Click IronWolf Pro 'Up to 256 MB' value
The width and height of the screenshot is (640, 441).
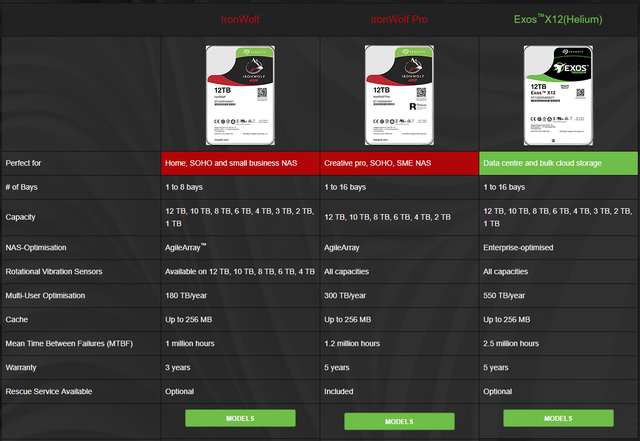(348, 319)
